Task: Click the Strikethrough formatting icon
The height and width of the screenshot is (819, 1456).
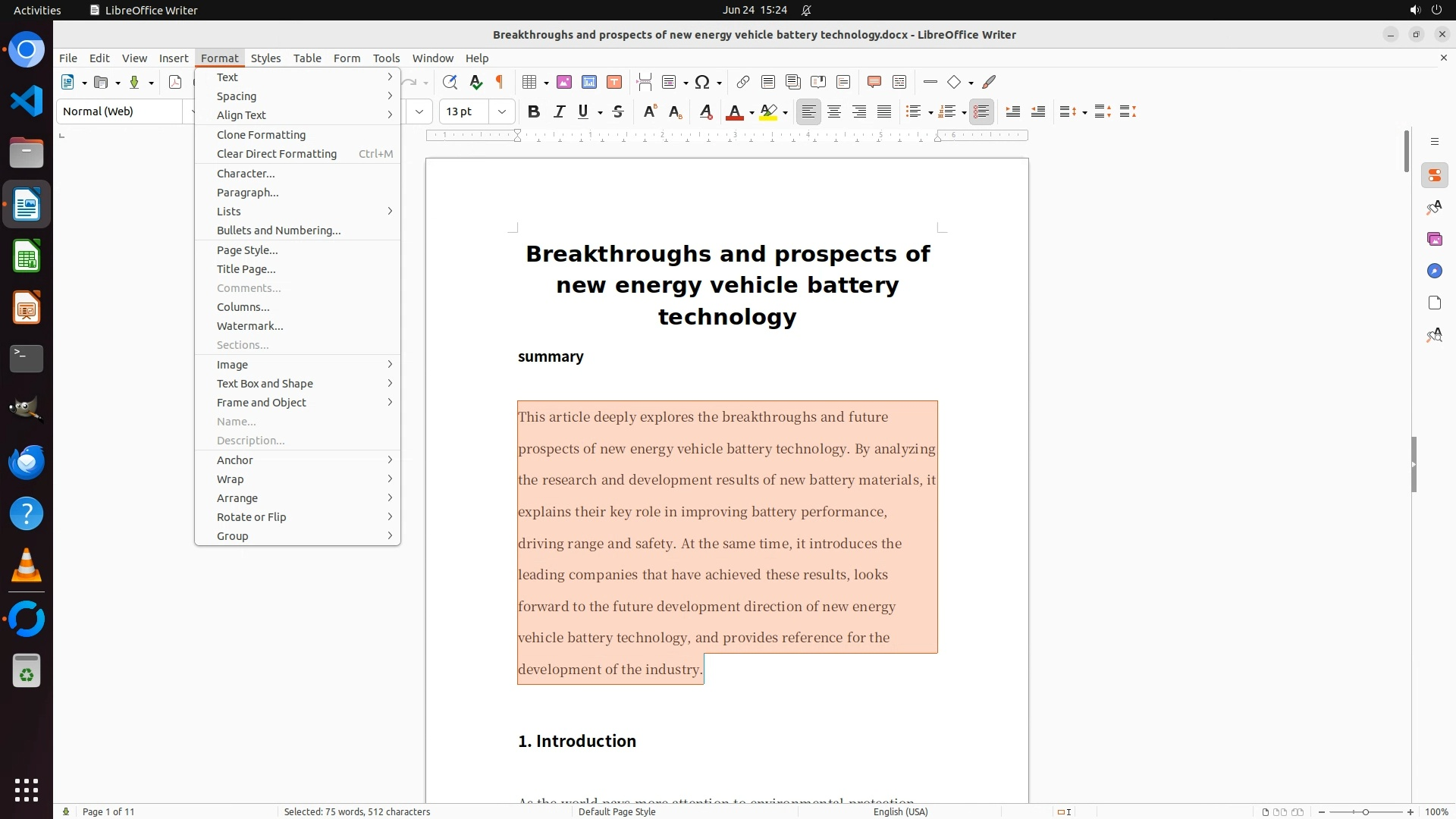Action: (618, 111)
